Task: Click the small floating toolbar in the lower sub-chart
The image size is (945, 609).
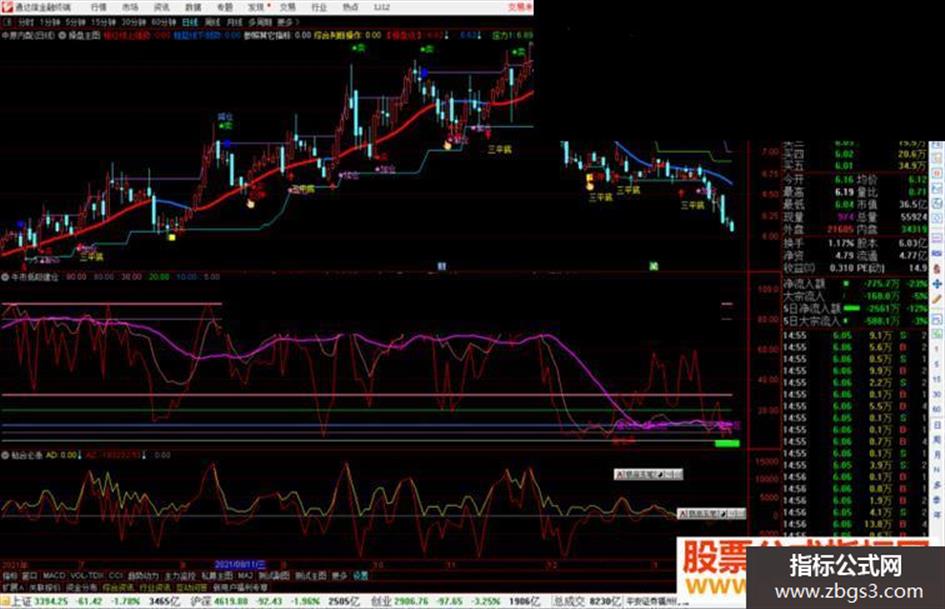Action: [x=711, y=514]
